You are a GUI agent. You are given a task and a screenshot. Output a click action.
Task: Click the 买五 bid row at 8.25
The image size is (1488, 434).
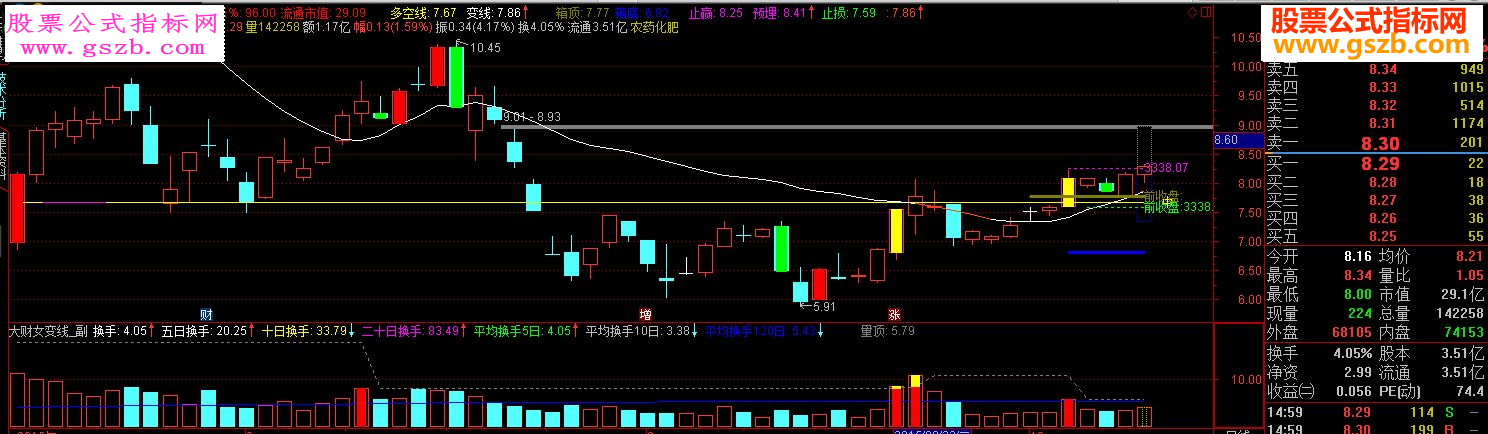coord(1376,235)
